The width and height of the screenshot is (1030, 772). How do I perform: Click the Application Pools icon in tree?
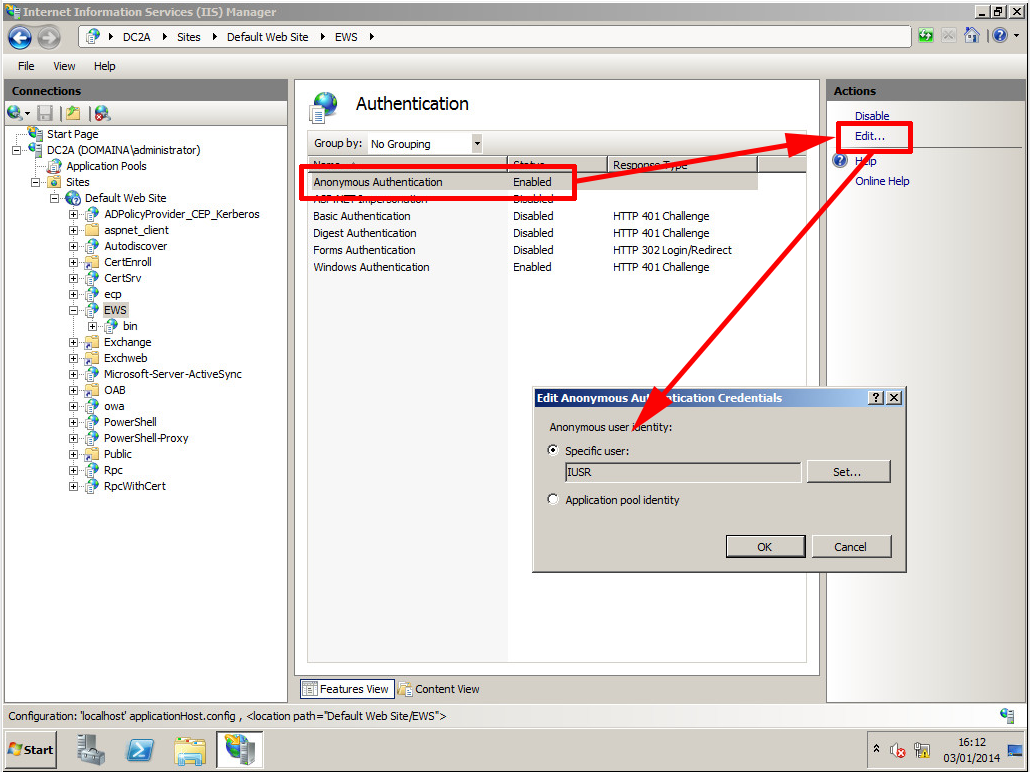(x=55, y=166)
